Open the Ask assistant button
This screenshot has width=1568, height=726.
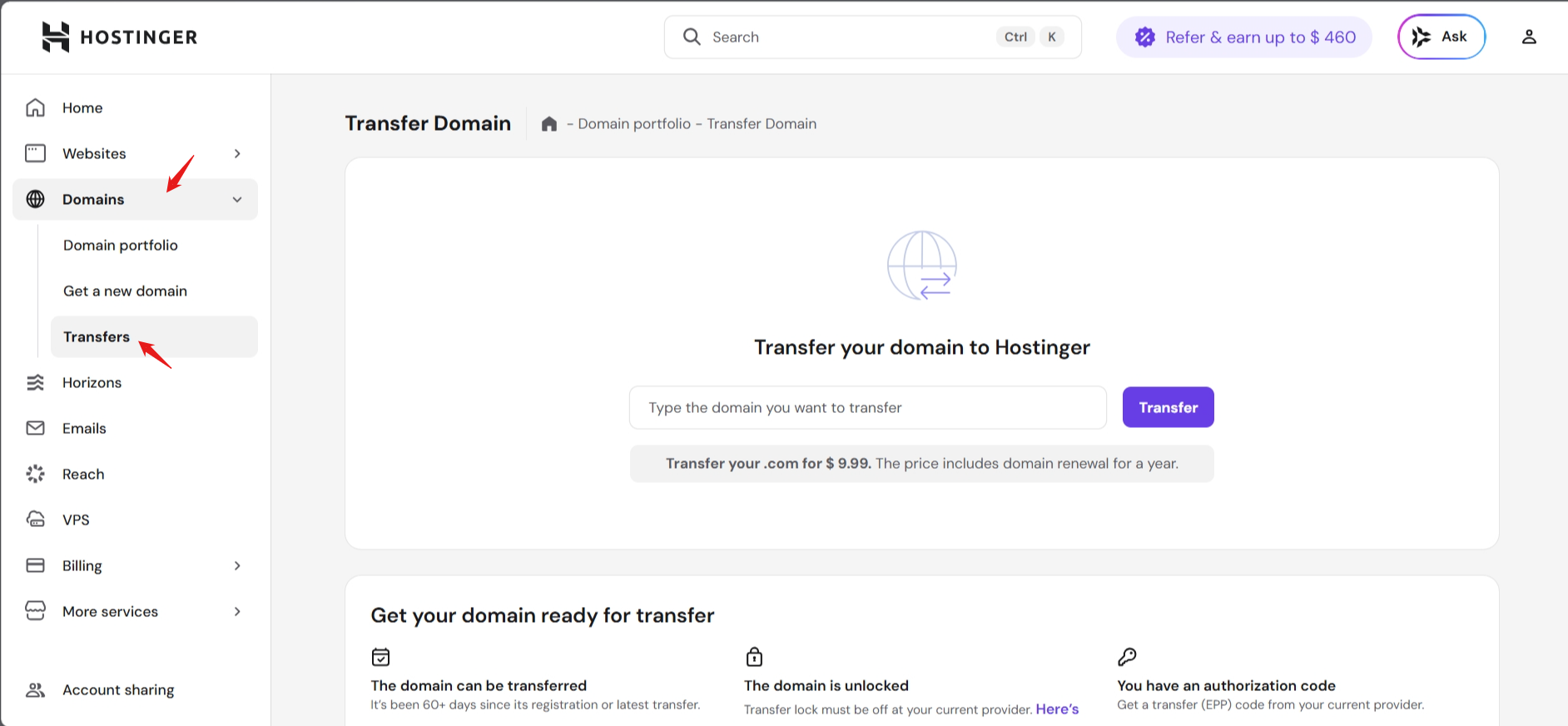tap(1441, 37)
